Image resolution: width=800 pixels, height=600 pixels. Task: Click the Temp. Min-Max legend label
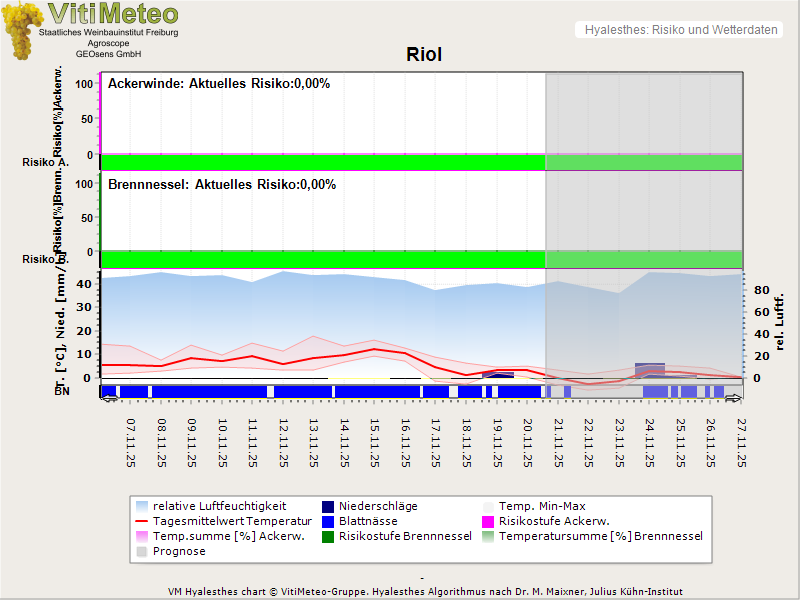(542, 506)
